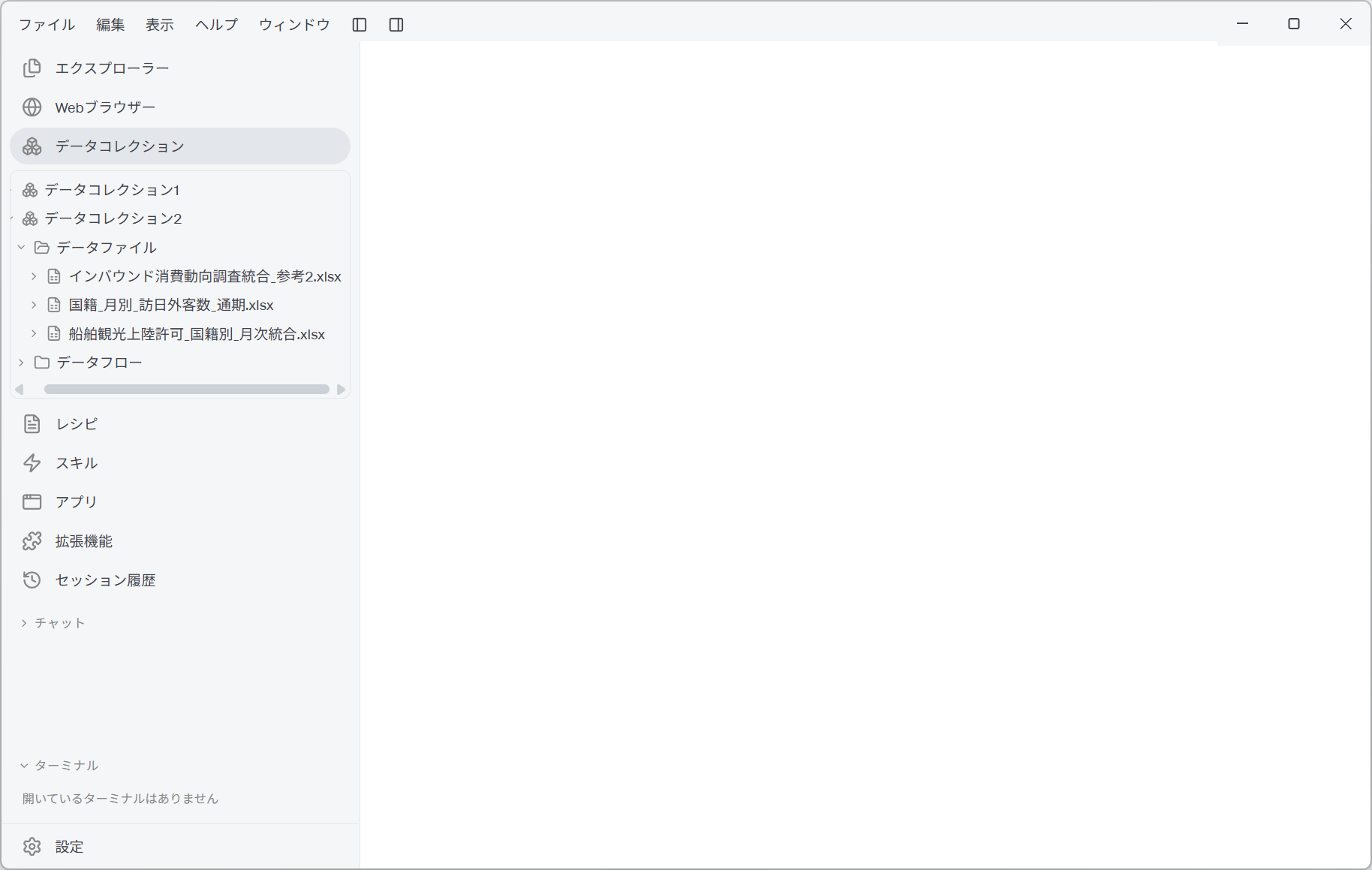The height and width of the screenshot is (870, 1372).
Task: Click the データコレクション1 item icon
Action: (30, 190)
